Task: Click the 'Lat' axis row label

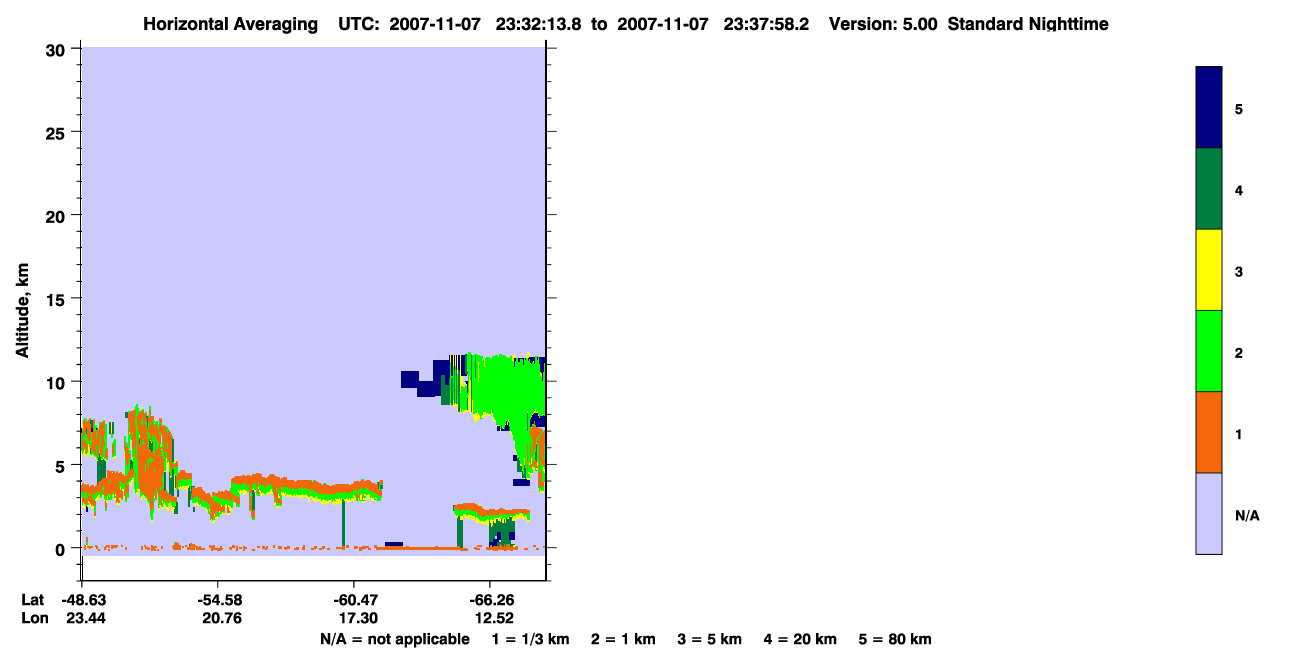Action: pyautogui.click(x=32, y=600)
